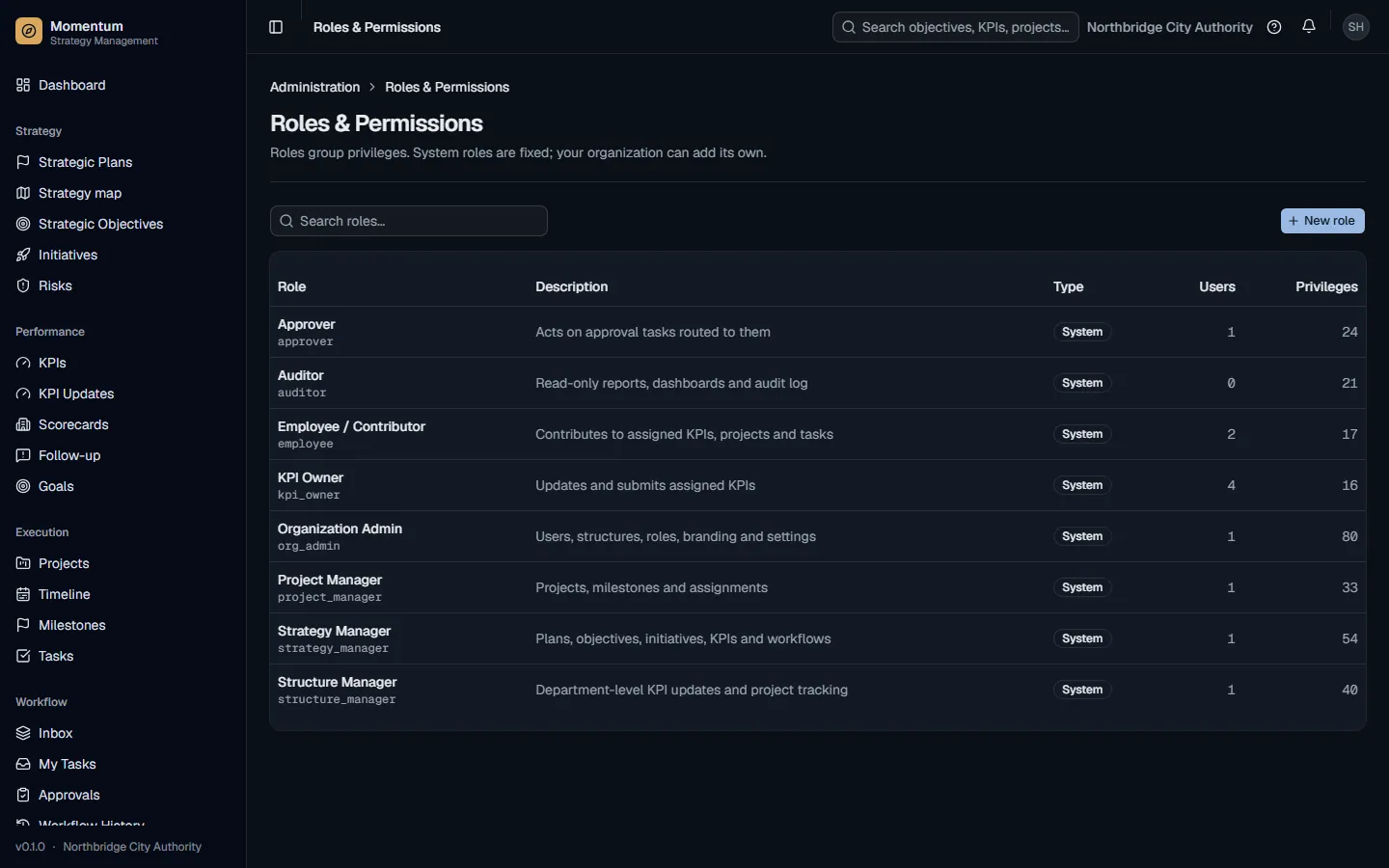1389x868 pixels.
Task: Click the kpi_owner role slug
Action: 309,495
